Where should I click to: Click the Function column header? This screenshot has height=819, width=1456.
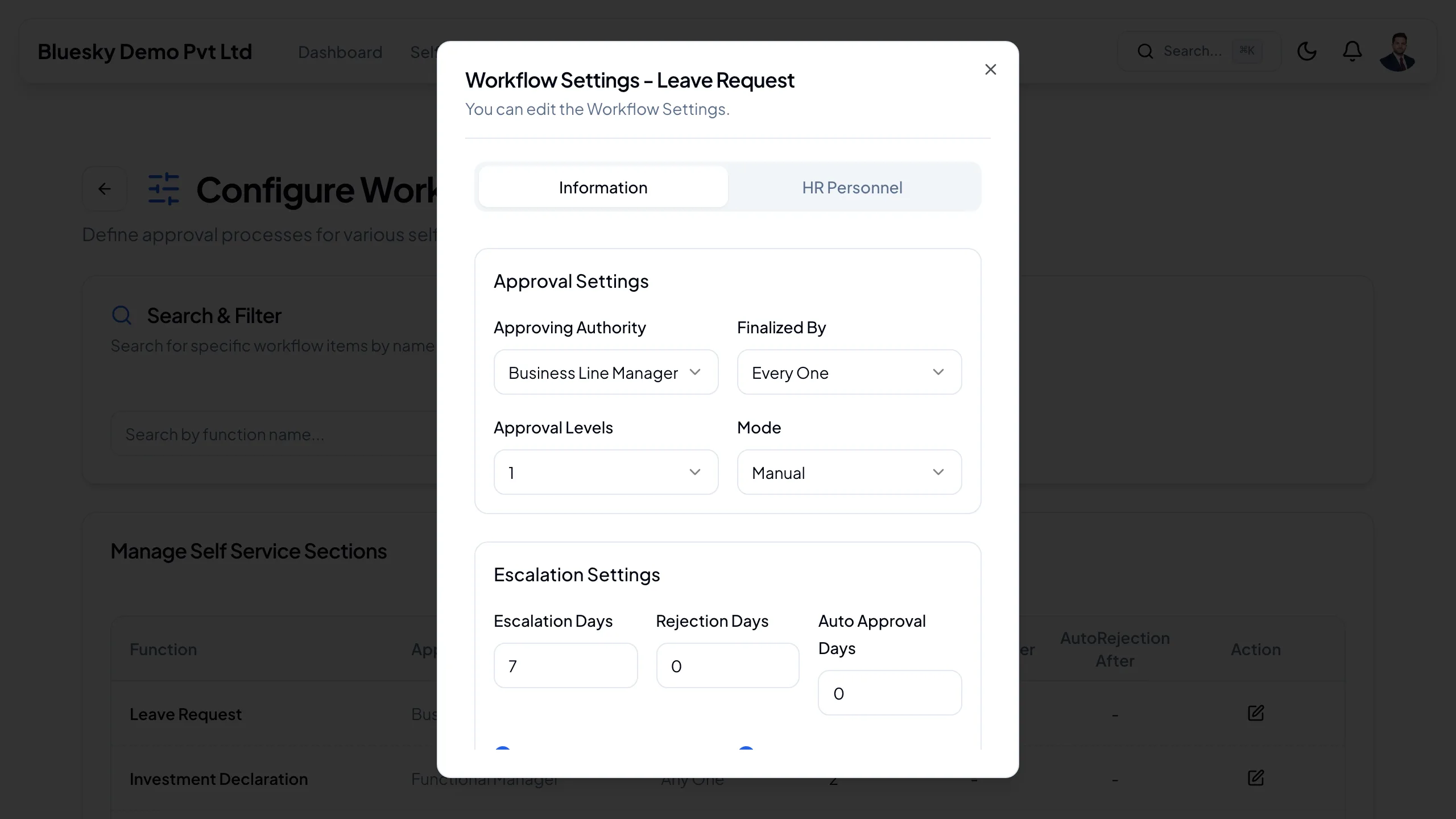tap(163, 649)
